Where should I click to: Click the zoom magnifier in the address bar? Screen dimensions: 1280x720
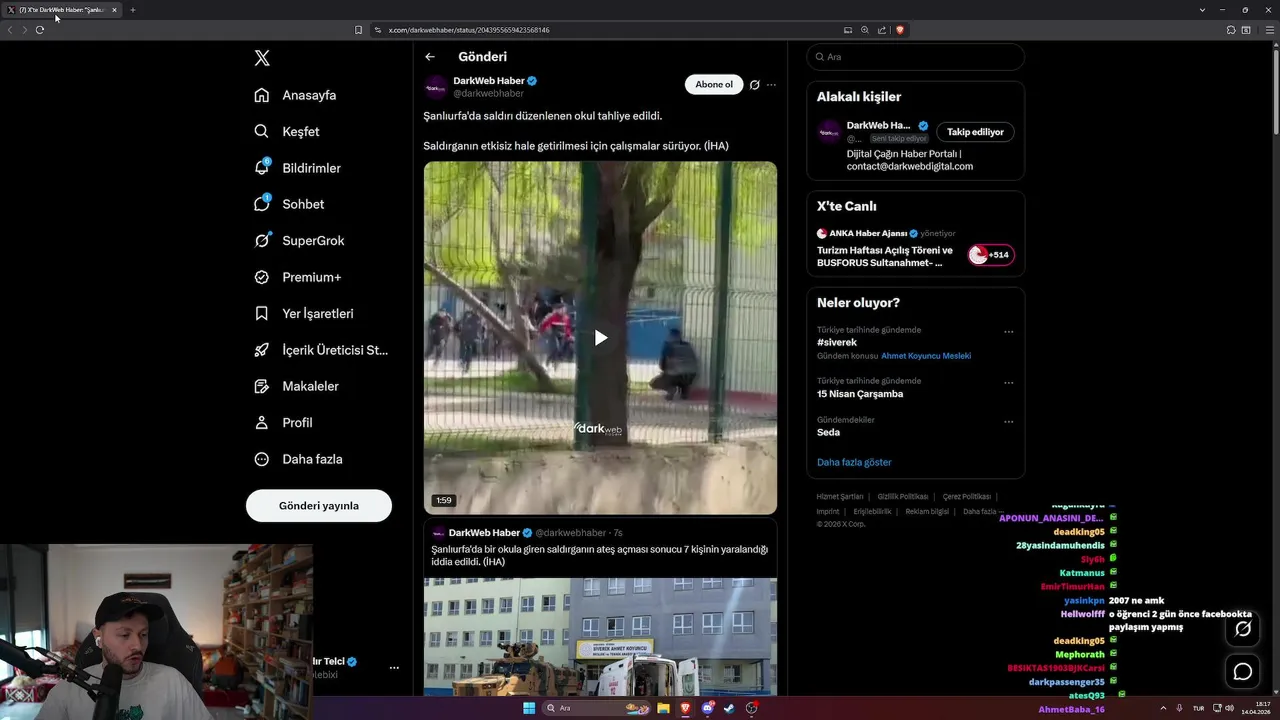(x=865, y=30)
